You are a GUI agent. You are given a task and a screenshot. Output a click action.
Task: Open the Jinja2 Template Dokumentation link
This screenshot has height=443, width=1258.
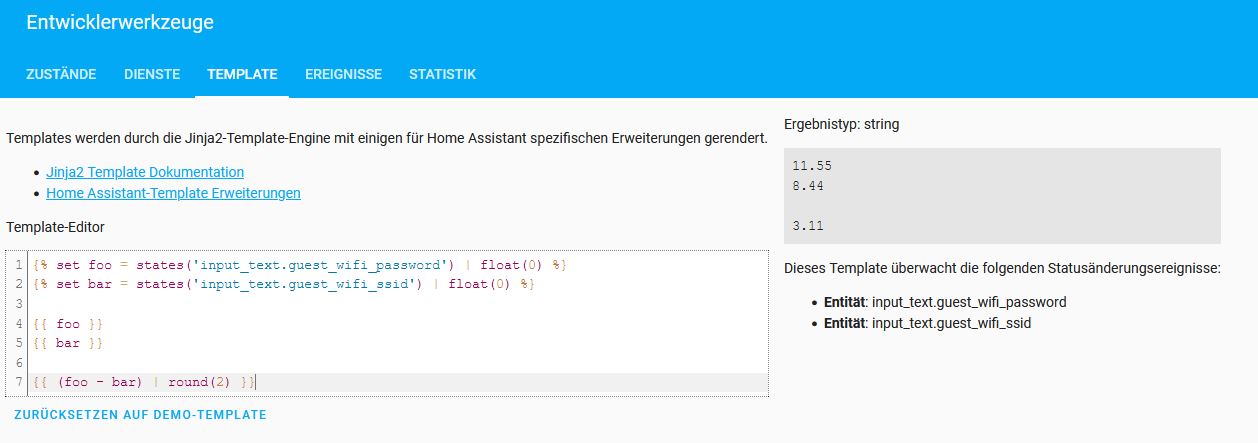click(x=145, y=172)
